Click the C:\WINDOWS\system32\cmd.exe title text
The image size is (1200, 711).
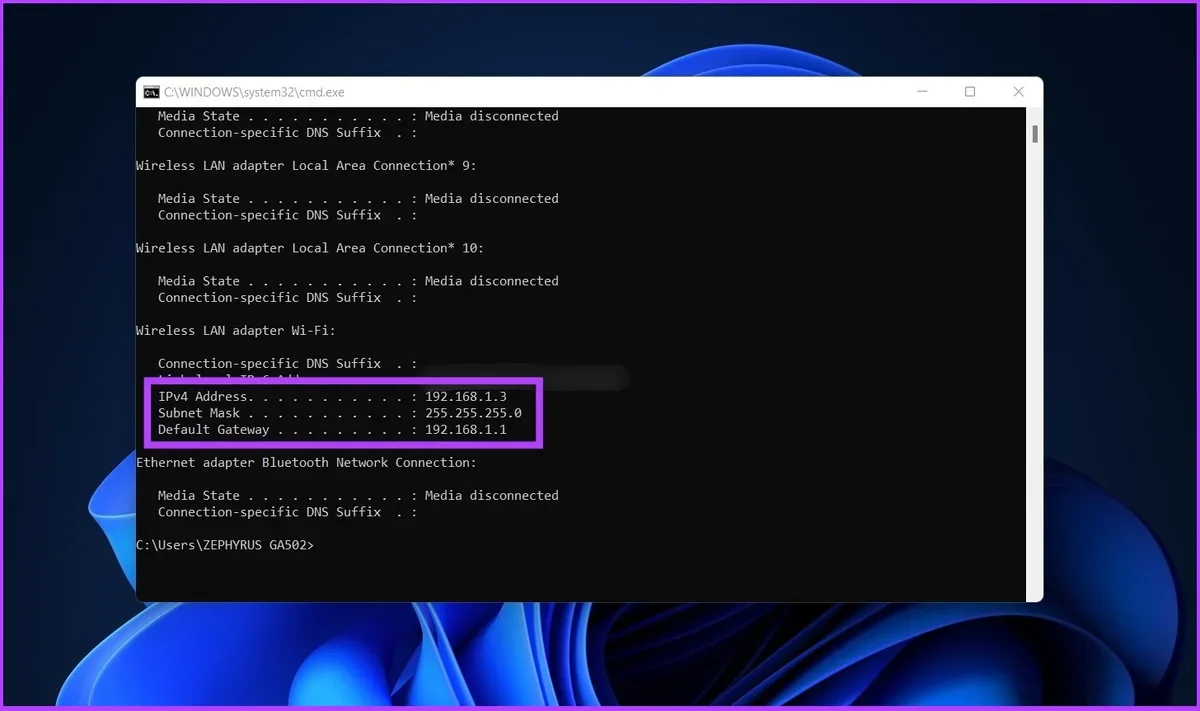point(254,92)
